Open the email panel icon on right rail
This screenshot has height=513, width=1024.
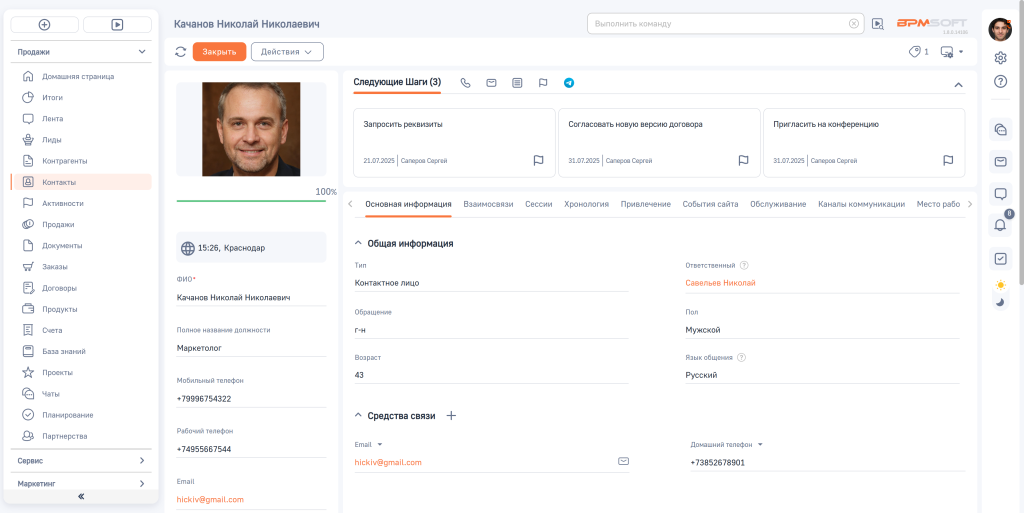tap(1000, 161)
